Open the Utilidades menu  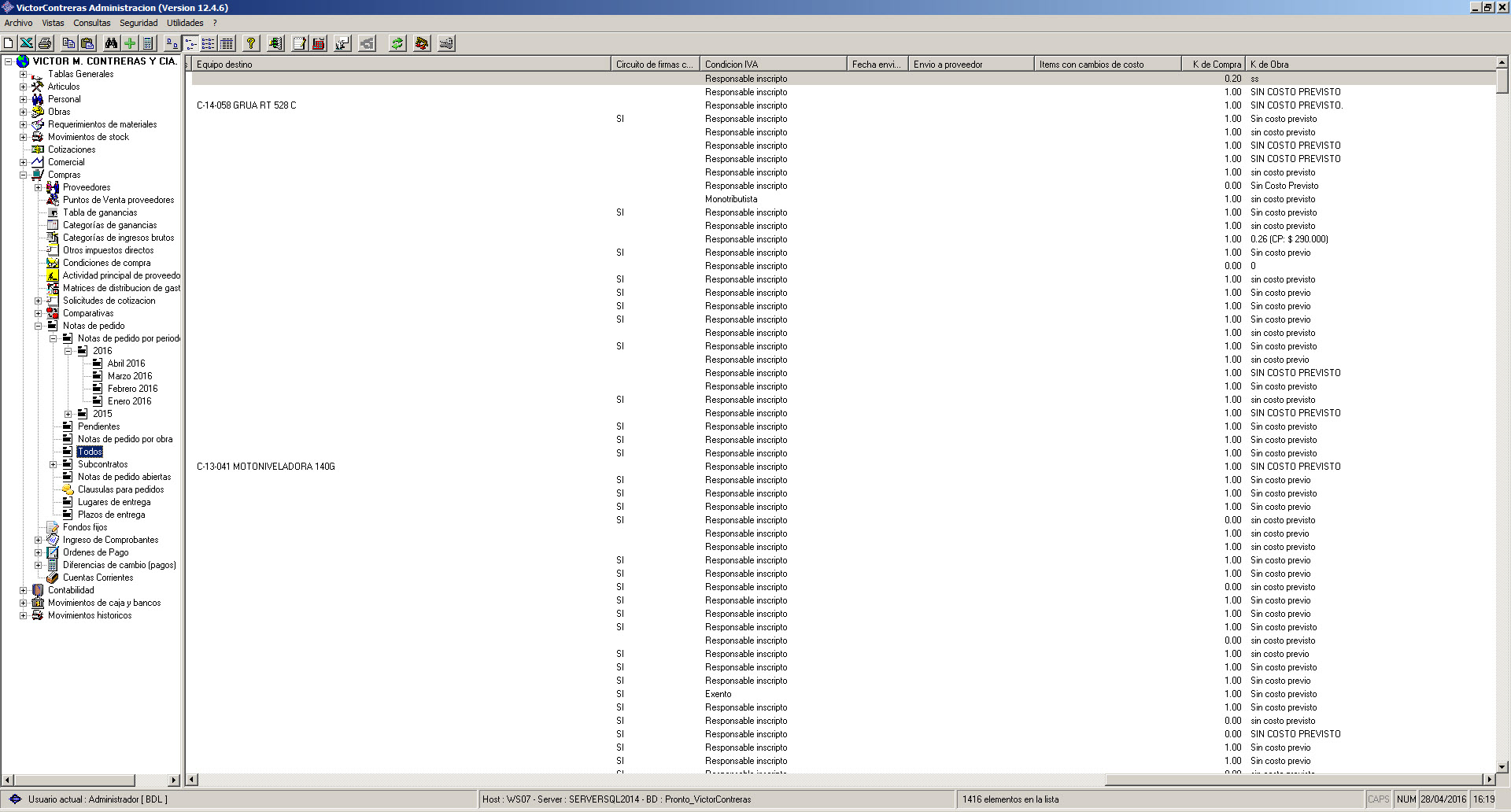tap(185, 23)
